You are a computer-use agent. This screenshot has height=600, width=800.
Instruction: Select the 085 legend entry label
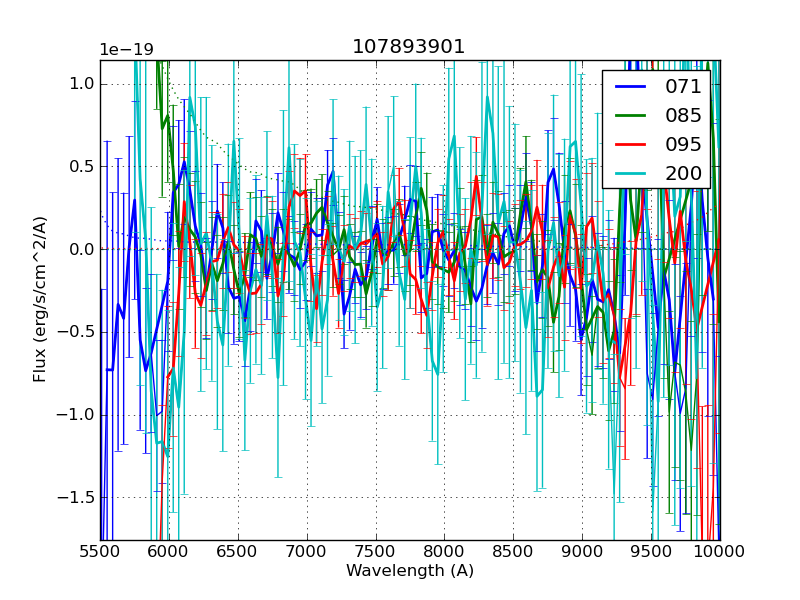(684, 116)
